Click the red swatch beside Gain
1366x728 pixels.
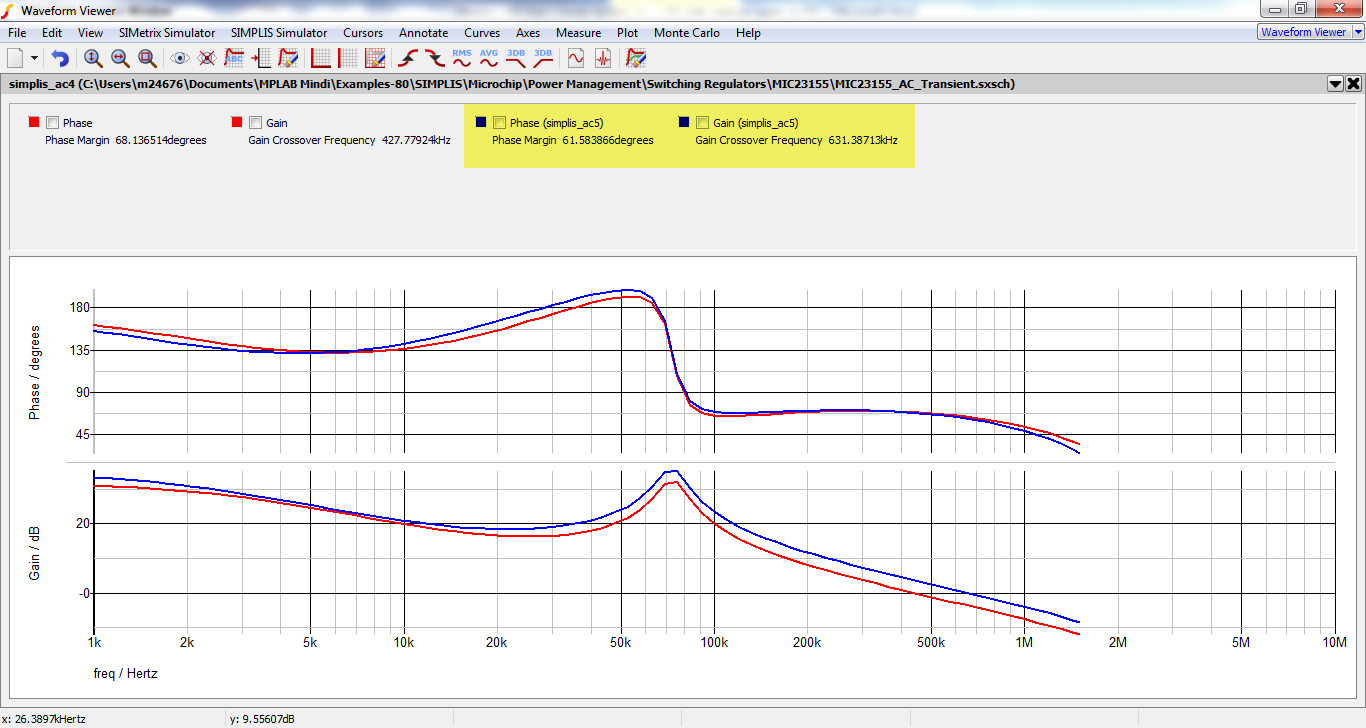coord(237,122)
